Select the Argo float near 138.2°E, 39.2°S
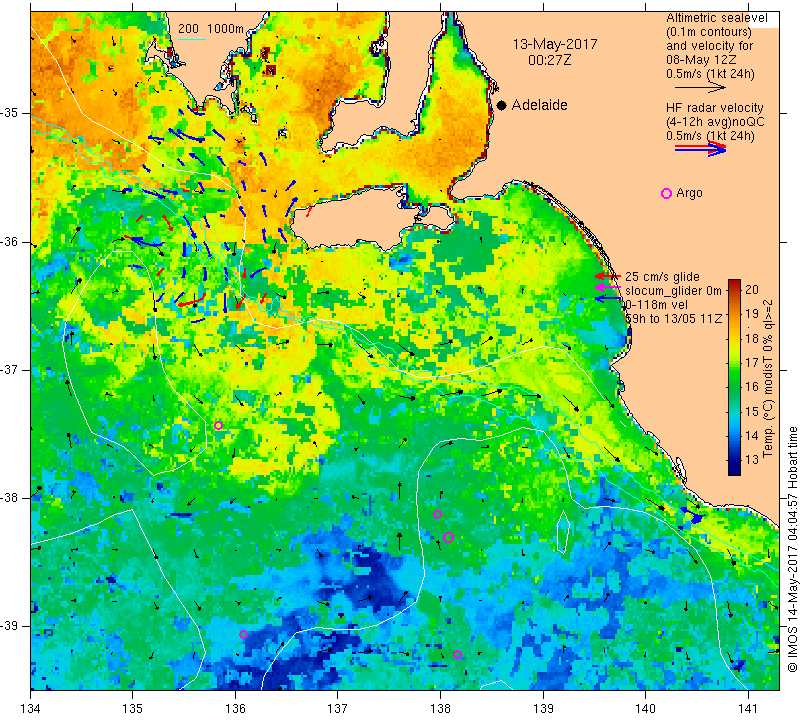This screenshot has height=720, width=800. click(x=457, y=655)
